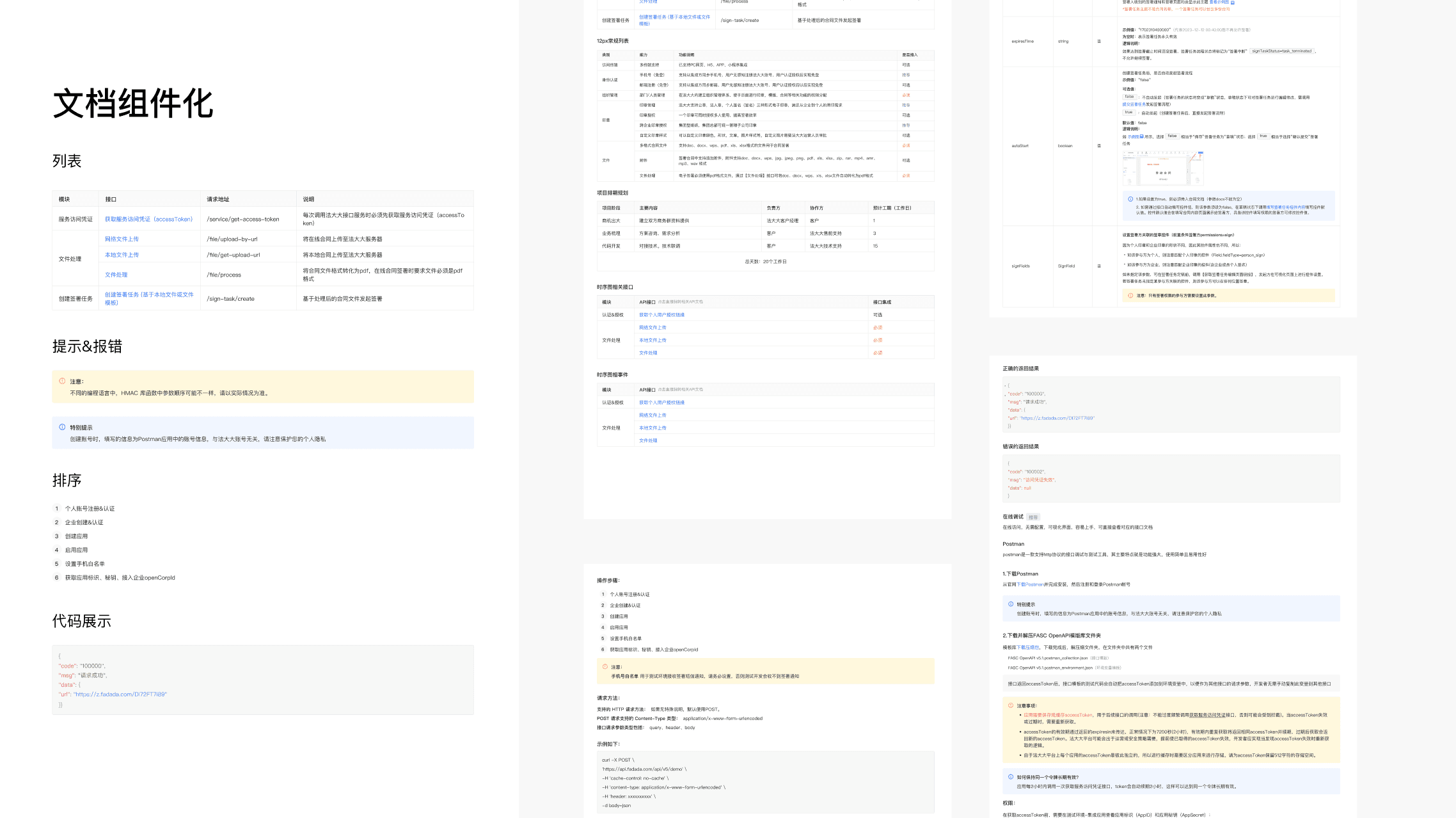
Task: Select list item 设置手机白名单 under 排序
Action: coord(84,564)
